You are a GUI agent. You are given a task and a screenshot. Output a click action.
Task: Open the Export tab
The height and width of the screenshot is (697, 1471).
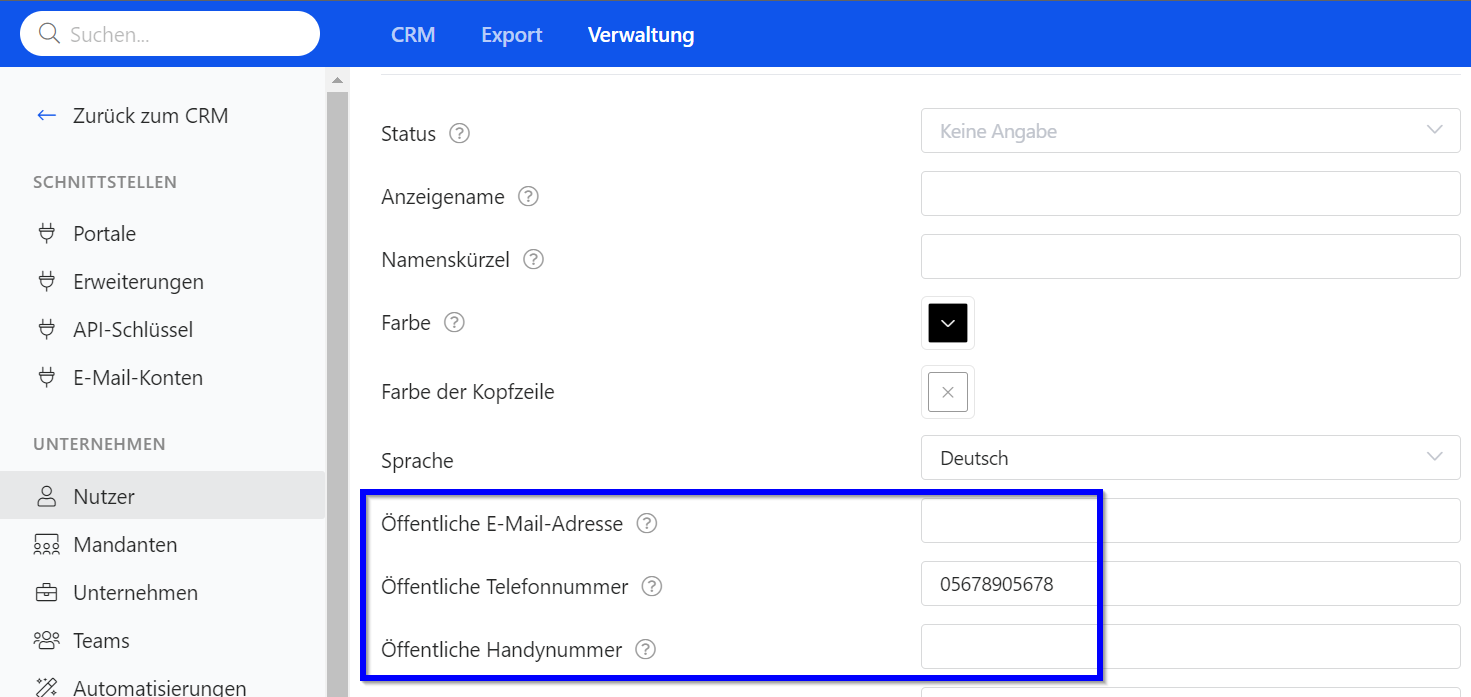pyautogui.click(x=511, y=35)
